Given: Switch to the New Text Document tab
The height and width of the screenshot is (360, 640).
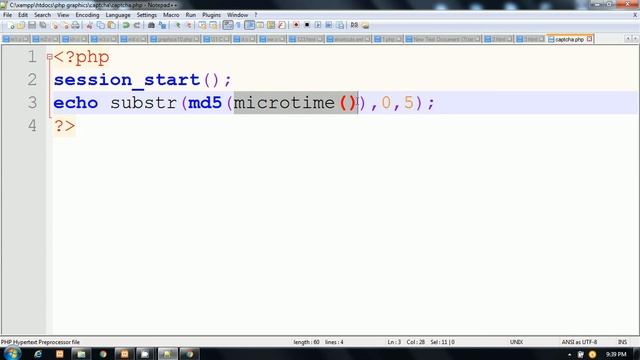Looking at the screenshot, I should pyautogui.click(x=442, y=39).
